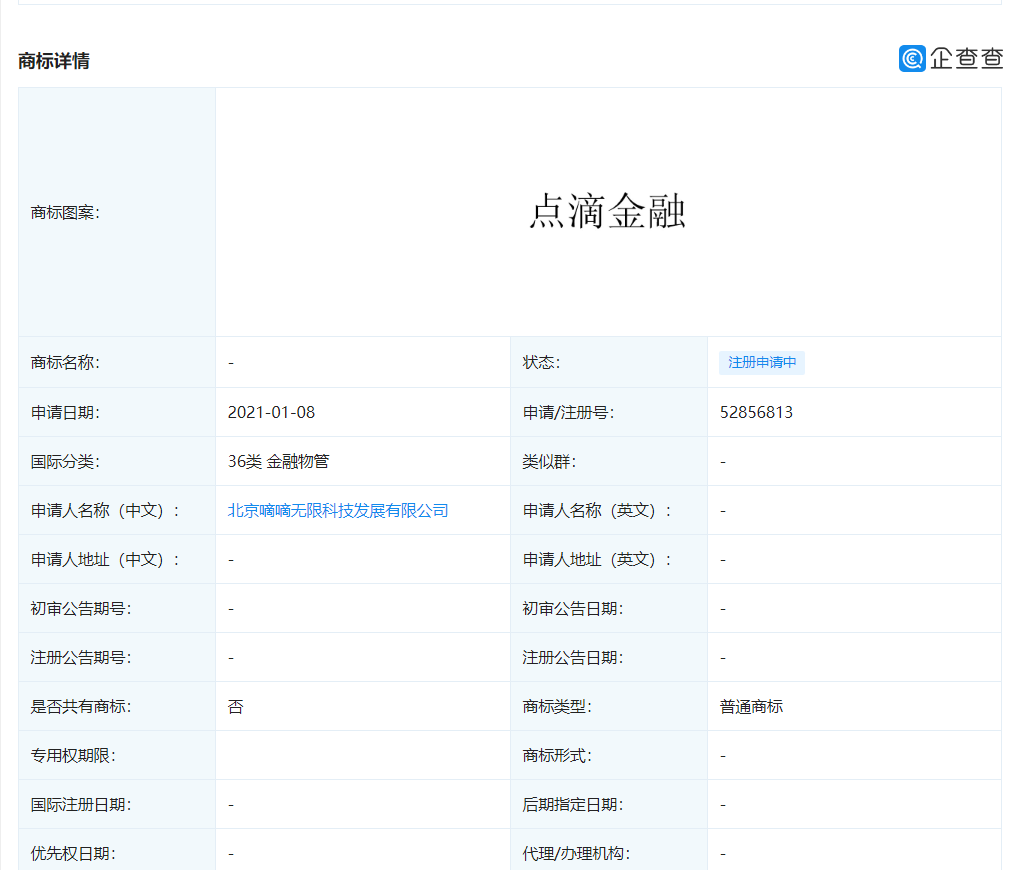Click the 注册申请中 status badge
Screen dimensions: 1012x870
point(762,363)
